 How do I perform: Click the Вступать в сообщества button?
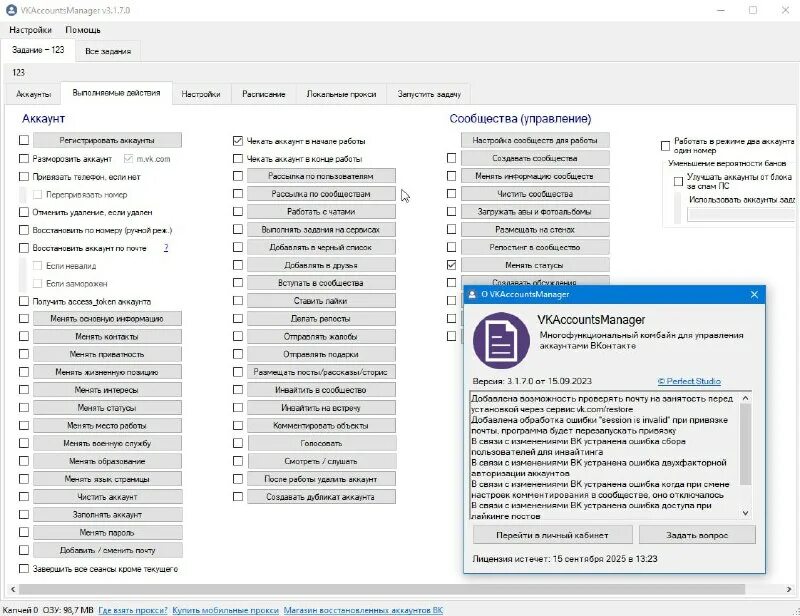(321, 283)
